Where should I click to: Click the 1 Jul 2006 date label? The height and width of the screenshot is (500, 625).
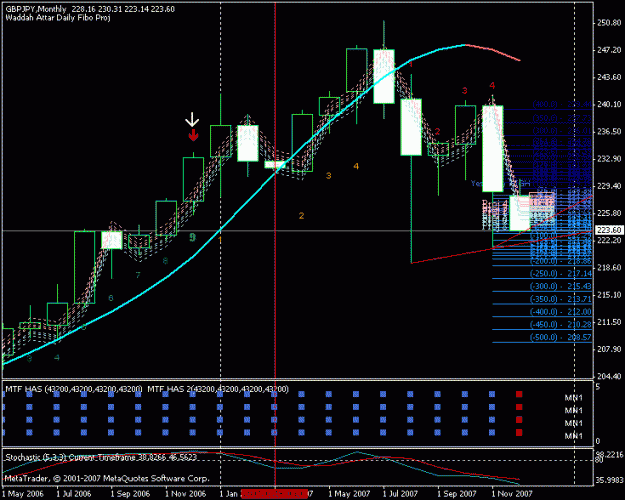74,494
